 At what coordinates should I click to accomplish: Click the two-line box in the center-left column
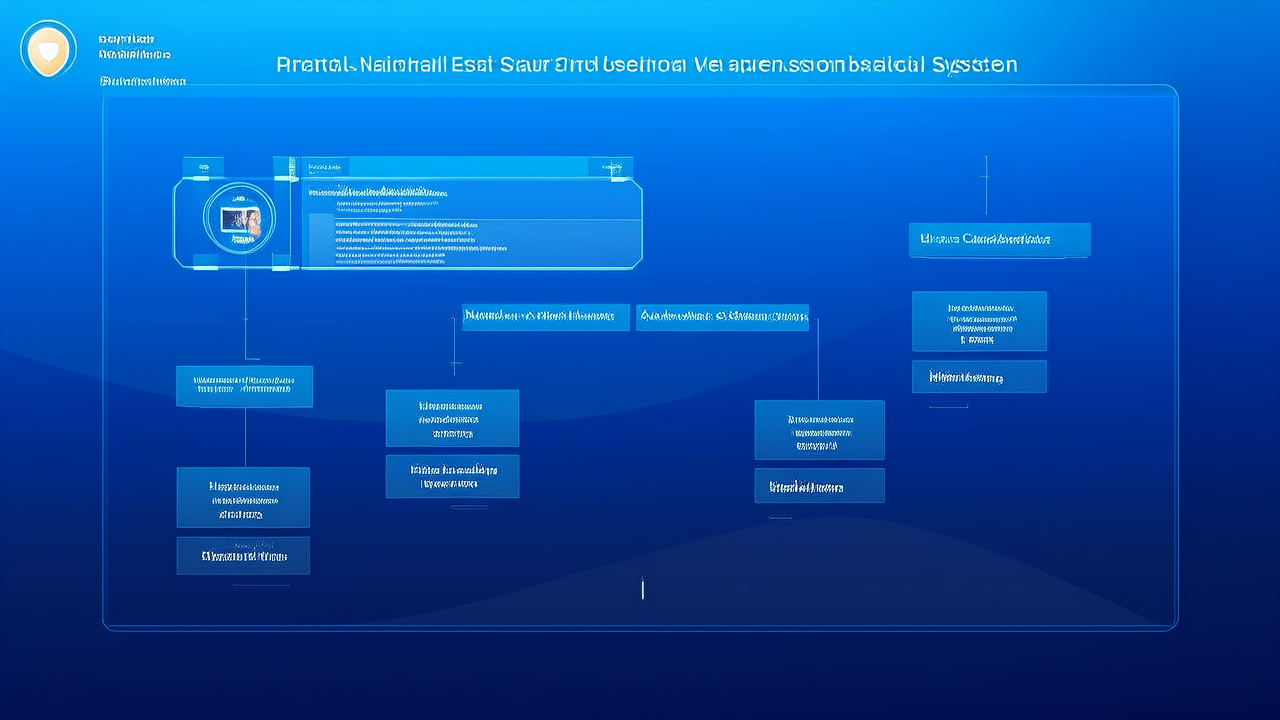pyautogui.click(x=452, y=476)
